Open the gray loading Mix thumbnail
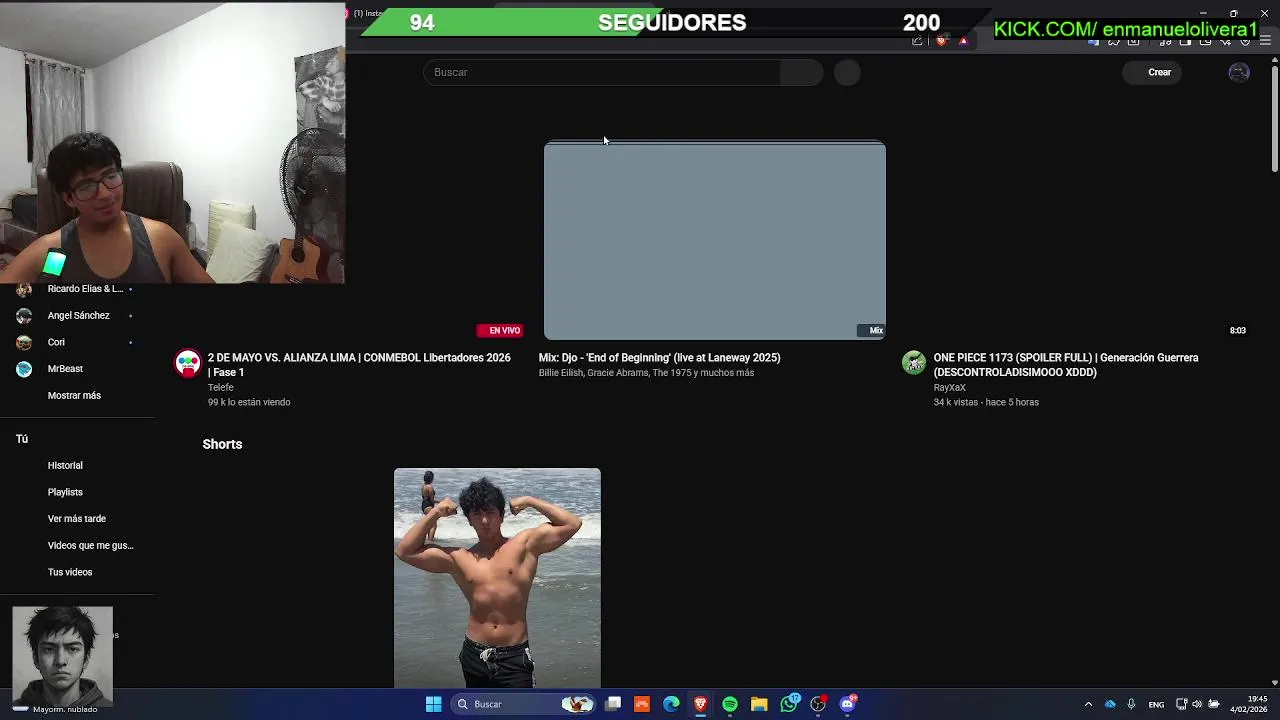This screenshot has height=720, width=1280. click(x=714, y=241)
